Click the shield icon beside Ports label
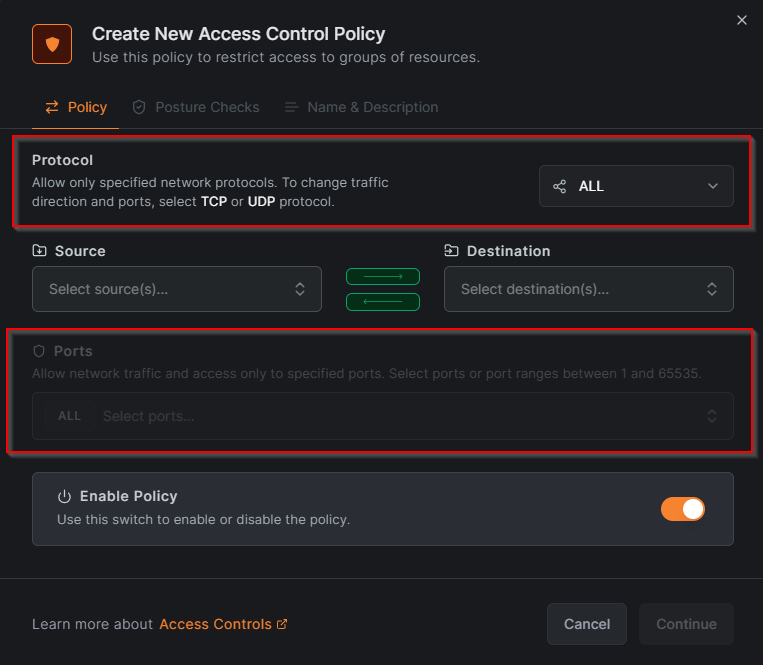The width and height of the screenshot is (763, 665). 40,352
